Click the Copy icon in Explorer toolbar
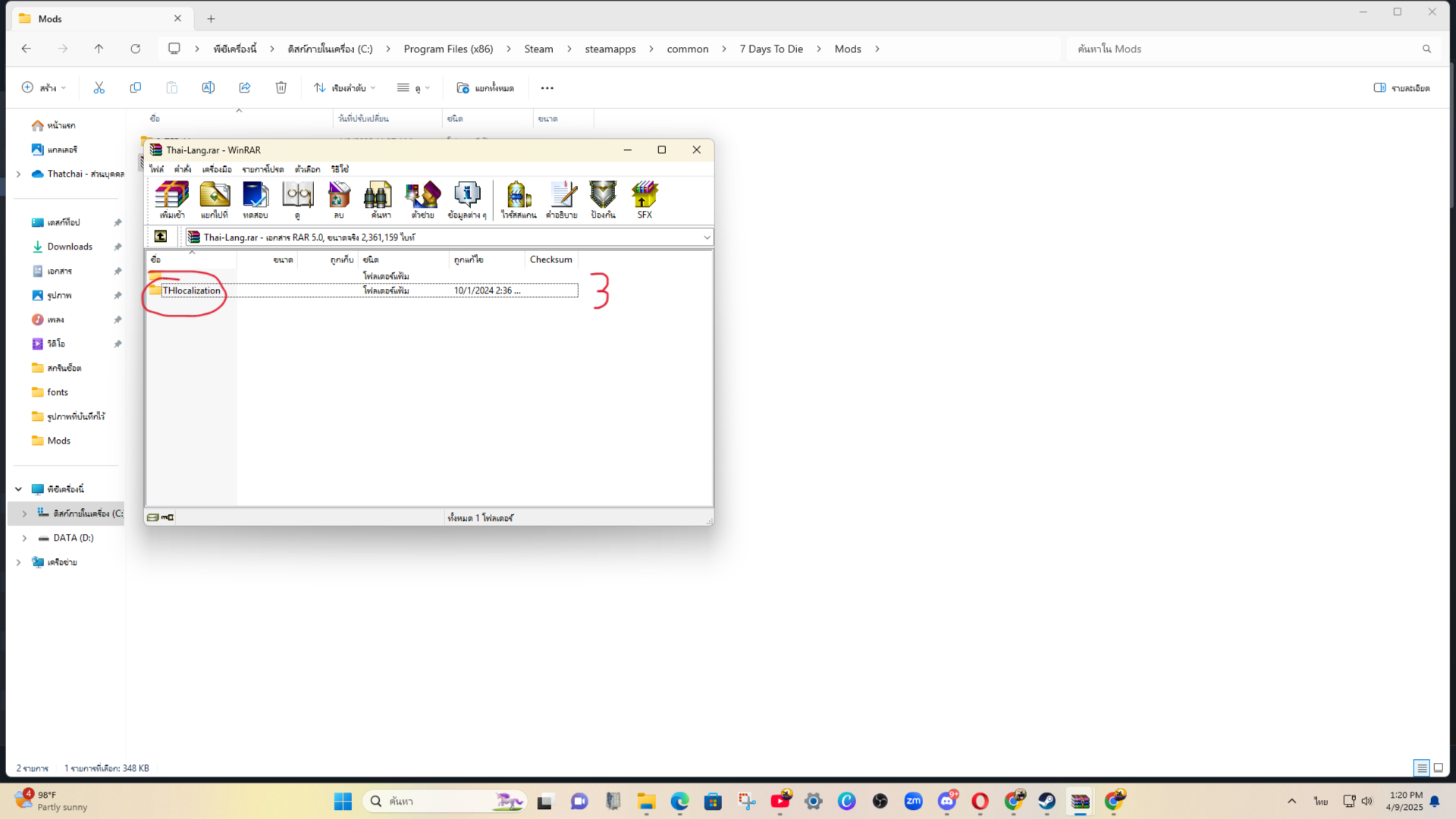The image size is (1456, 819). tap(135, 88)
